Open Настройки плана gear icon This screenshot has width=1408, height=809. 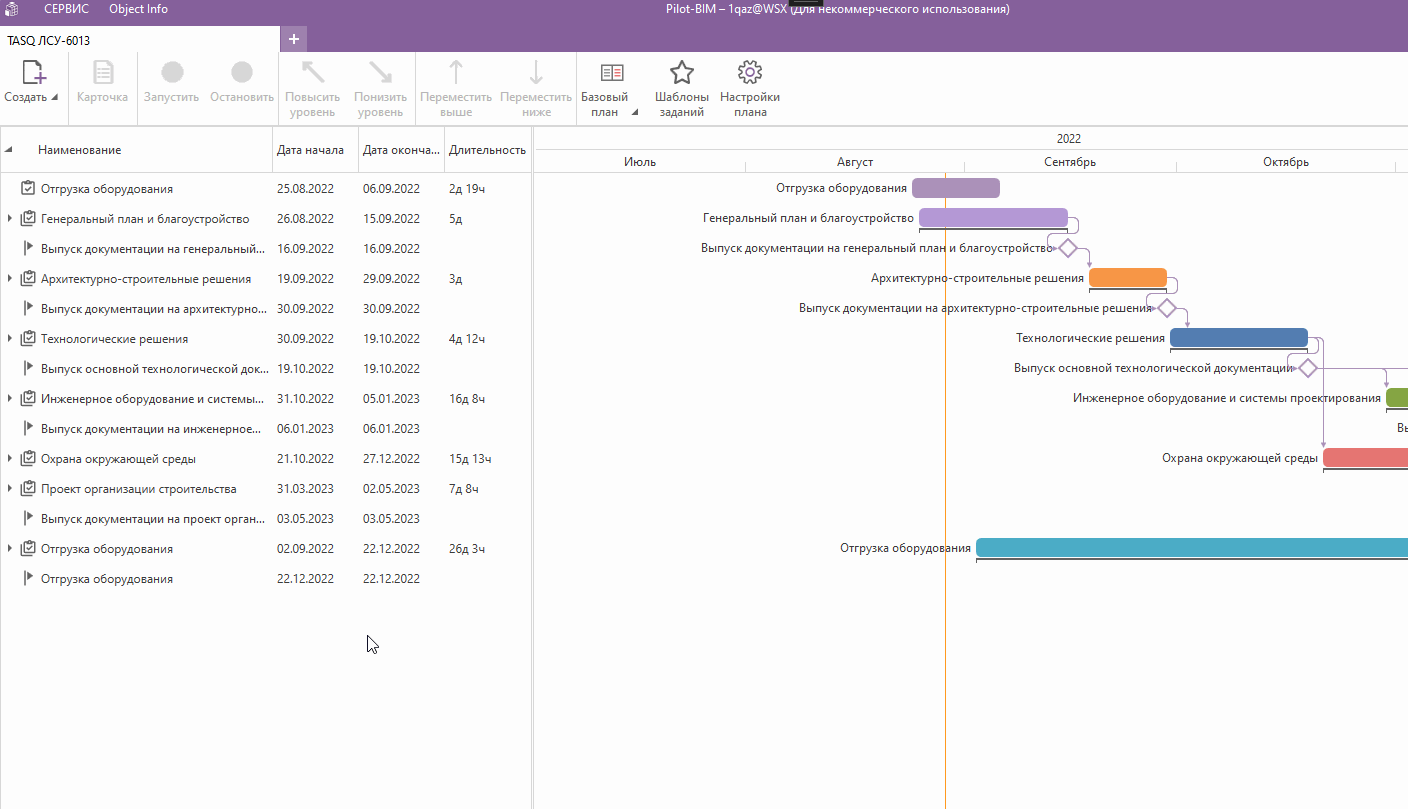[x=749, y=73]
